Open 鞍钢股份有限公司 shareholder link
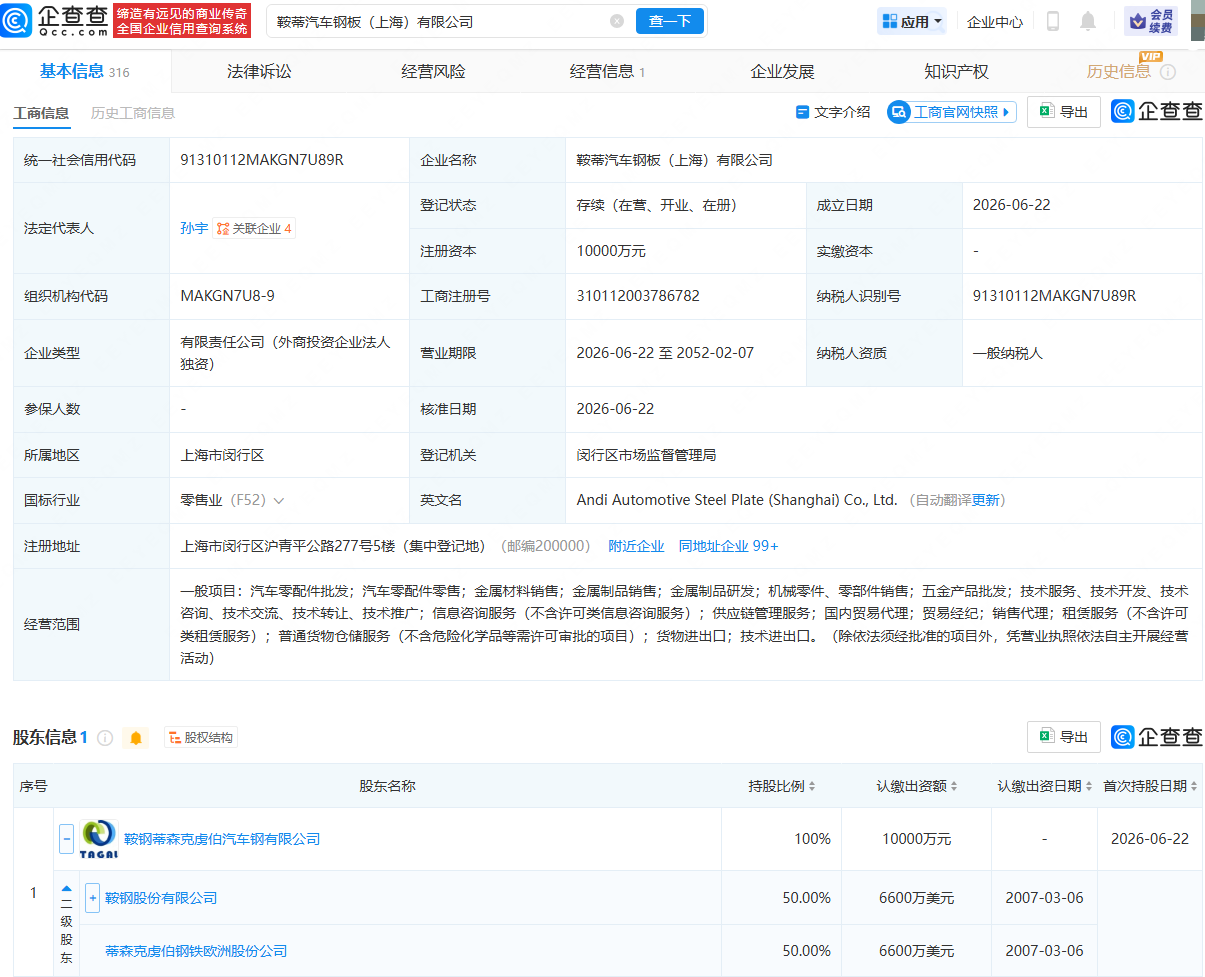This screenshot has height=977, width=1205. 161,898
